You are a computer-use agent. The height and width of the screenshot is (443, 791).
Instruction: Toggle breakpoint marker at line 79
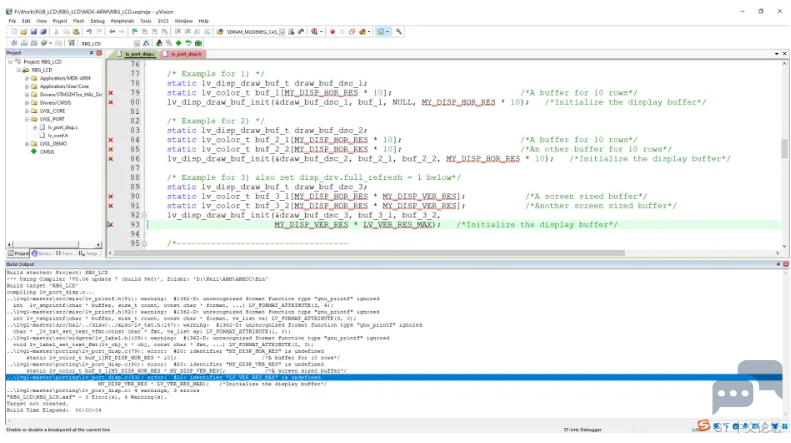click(110, 93)
